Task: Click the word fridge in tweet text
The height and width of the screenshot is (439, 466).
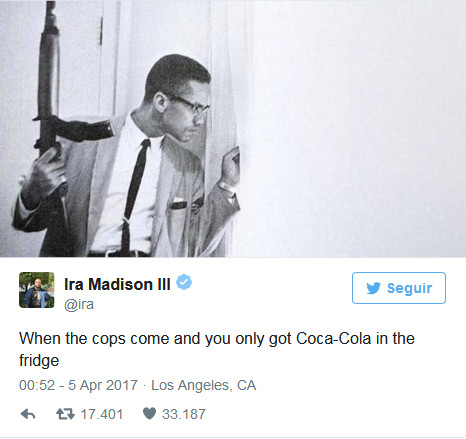Action: 39,361
